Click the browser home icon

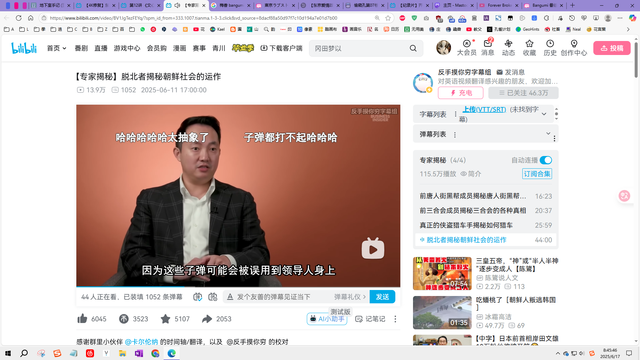coord(31,18)
